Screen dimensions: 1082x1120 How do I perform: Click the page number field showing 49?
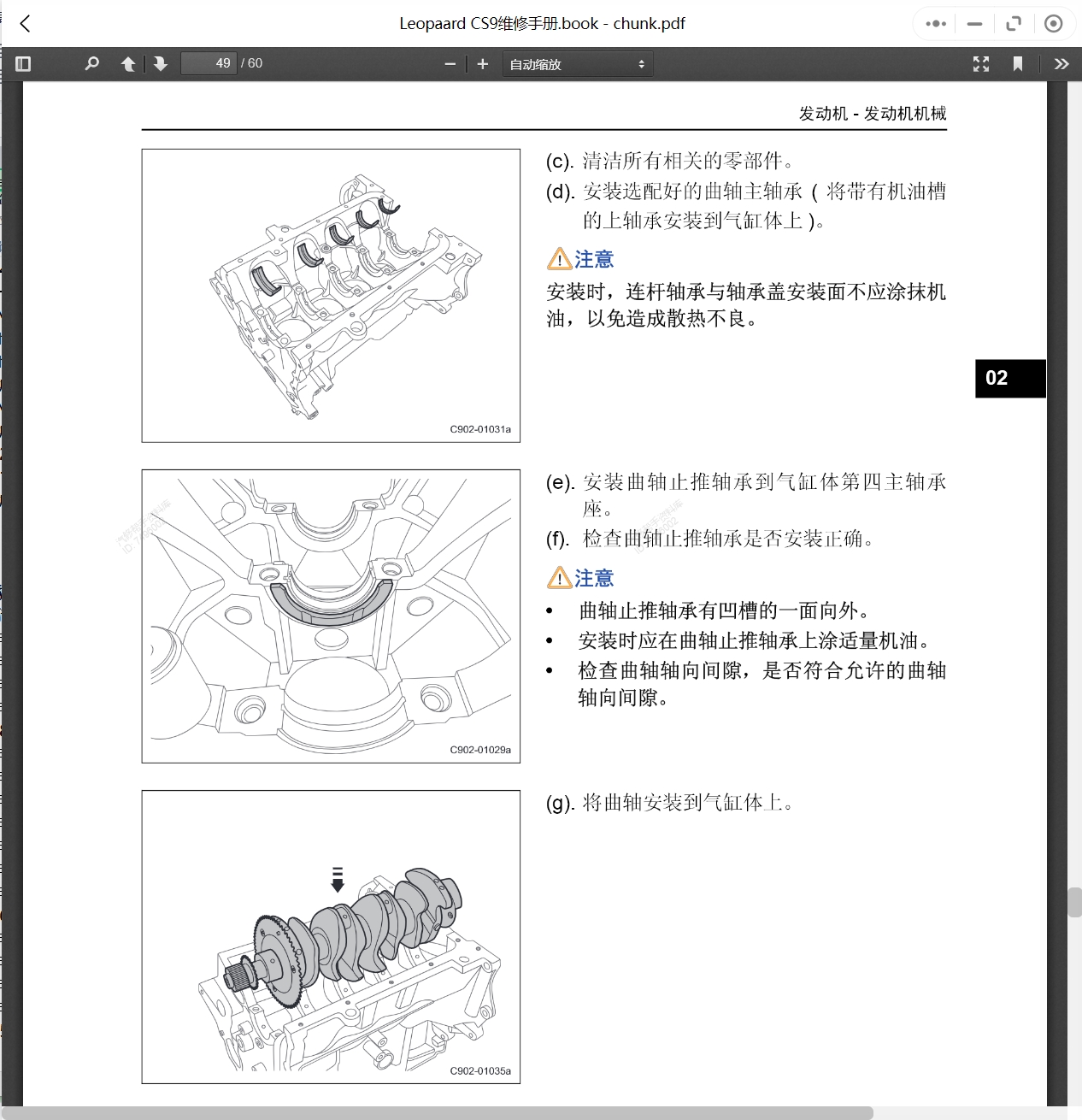point(209,62)
